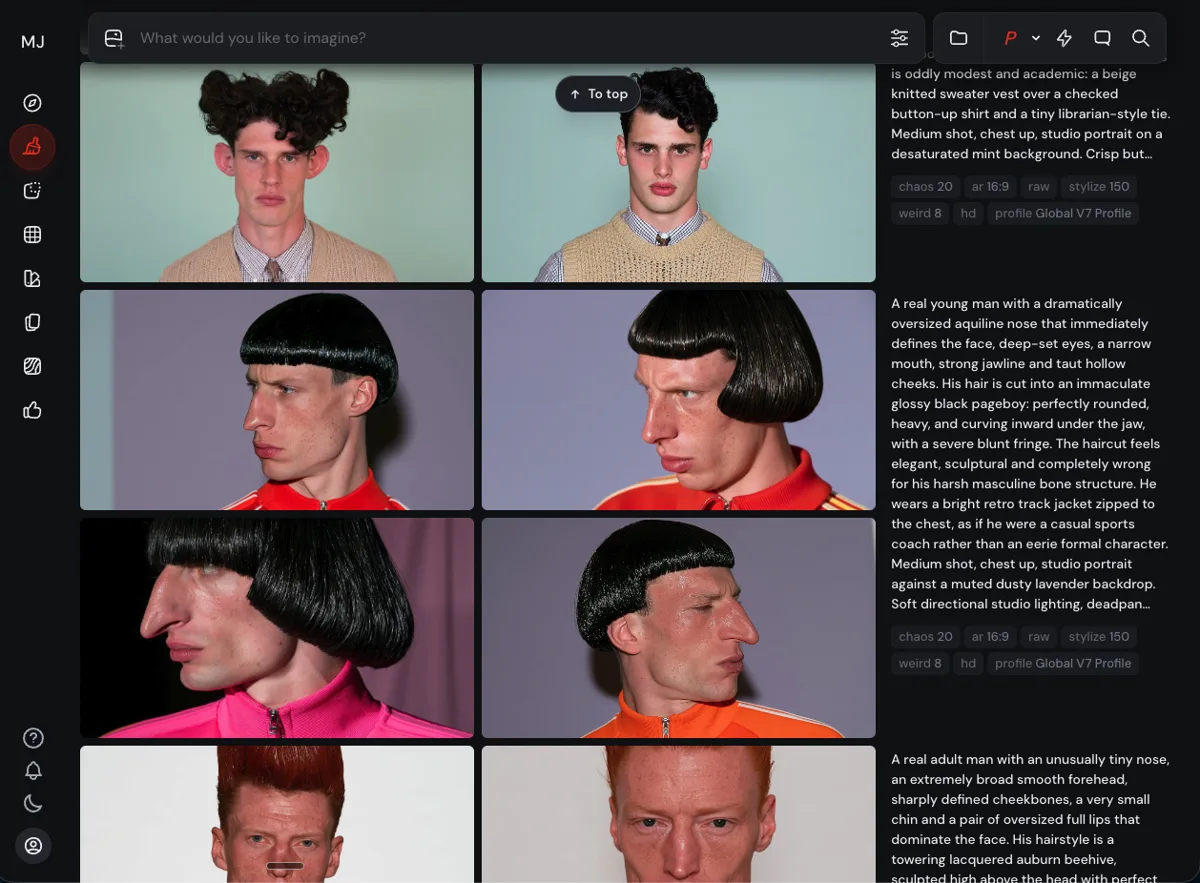Click 'raw' tag under the pageboy prompt
The height and width of the screenshot is (883, 1200).
click(1039, 637)
